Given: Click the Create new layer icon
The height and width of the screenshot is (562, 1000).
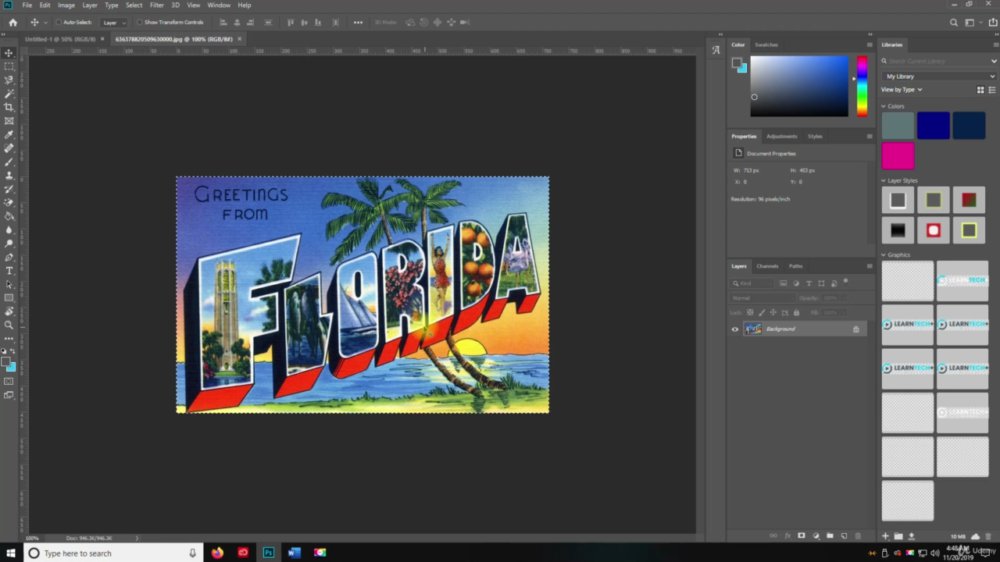Looking at the screenshot, I should 844,536.
